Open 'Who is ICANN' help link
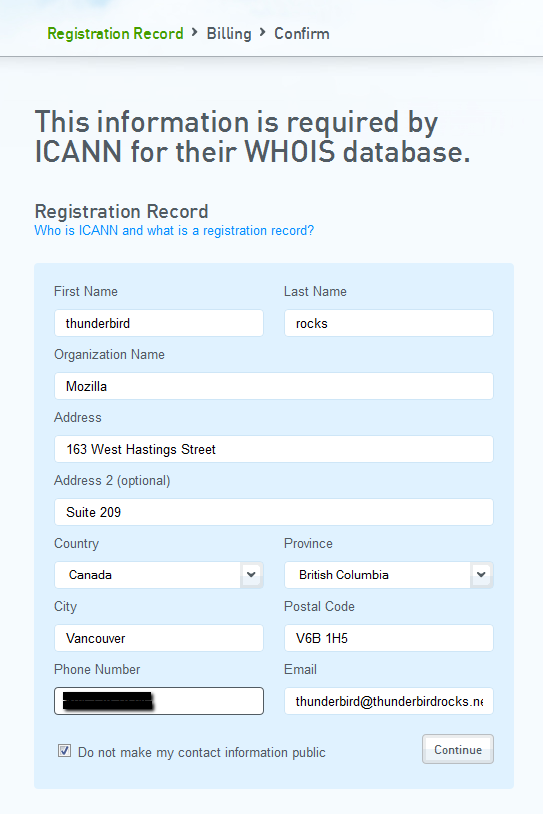The width and height of the screenshot is (543, 814). tap(174, 230)
